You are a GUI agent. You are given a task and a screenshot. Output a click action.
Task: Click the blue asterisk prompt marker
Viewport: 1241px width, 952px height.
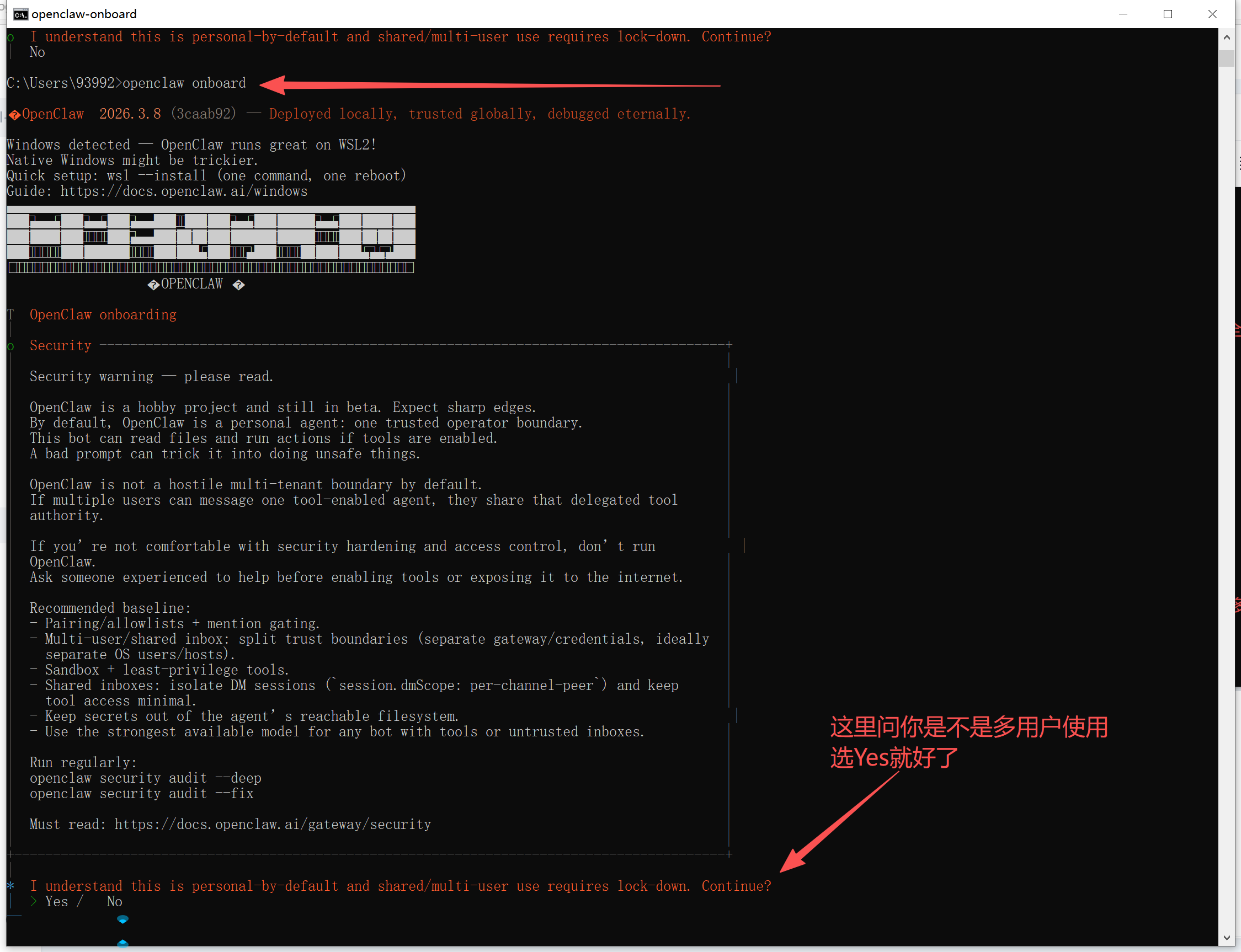click(x=11, y=886)
